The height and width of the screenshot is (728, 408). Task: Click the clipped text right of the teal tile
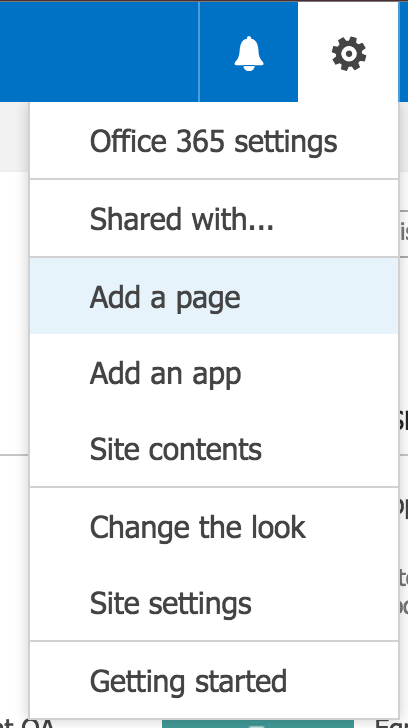(391, 724)
